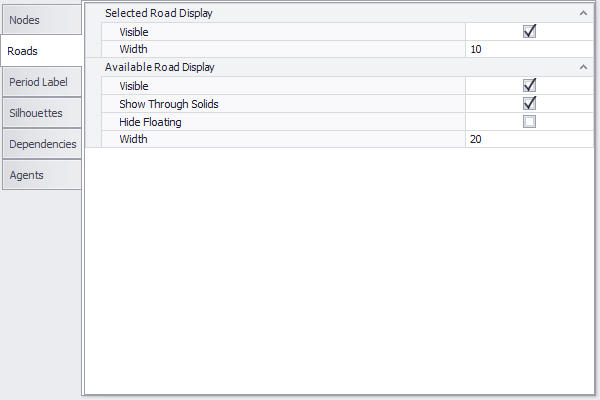Disable the Show Through Solids checkbox

tap(530, 104)
